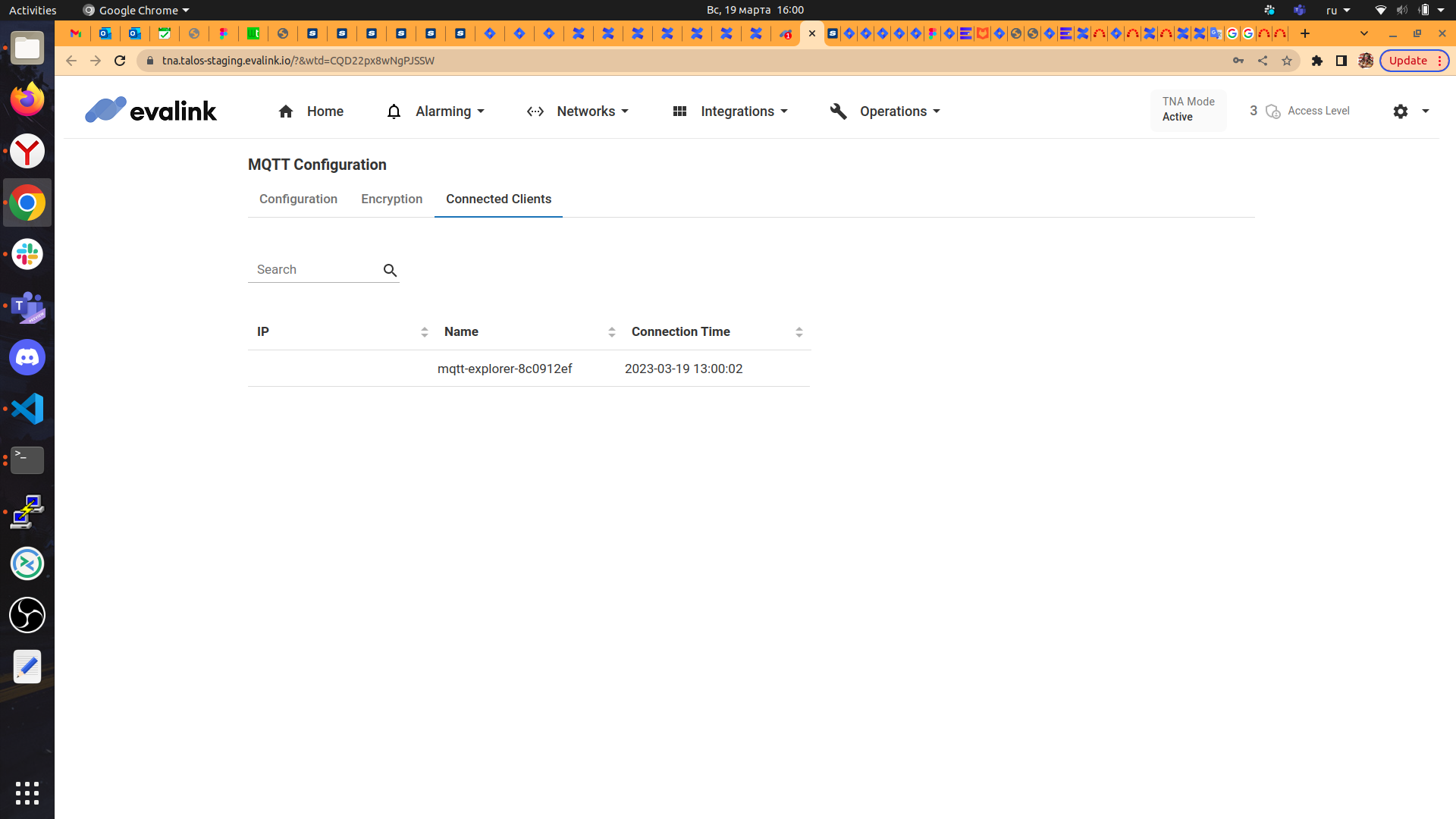
Task: Click the Access Level indicator
Action: pos(1300,111)
